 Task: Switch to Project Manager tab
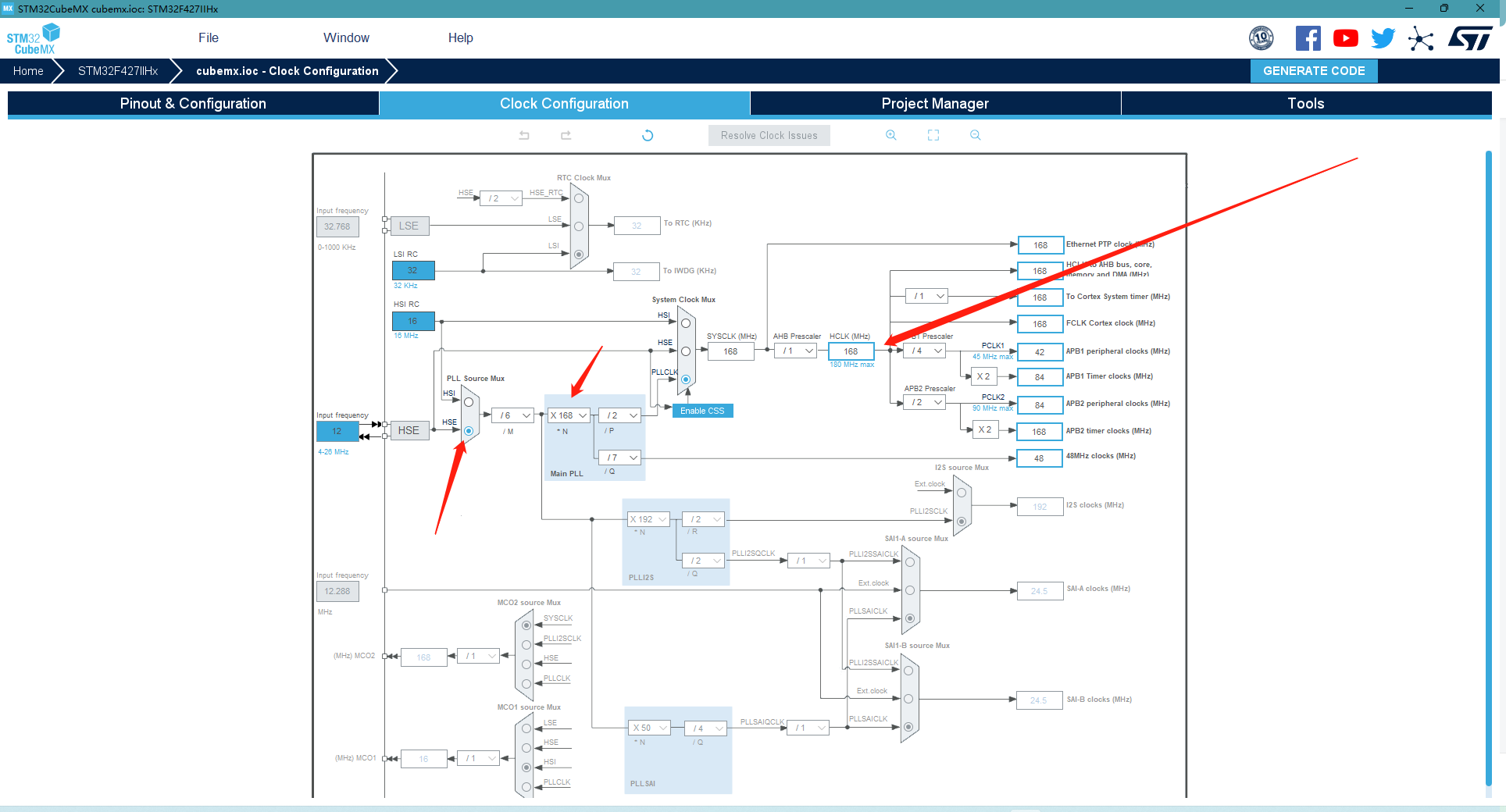coord(935,104)
